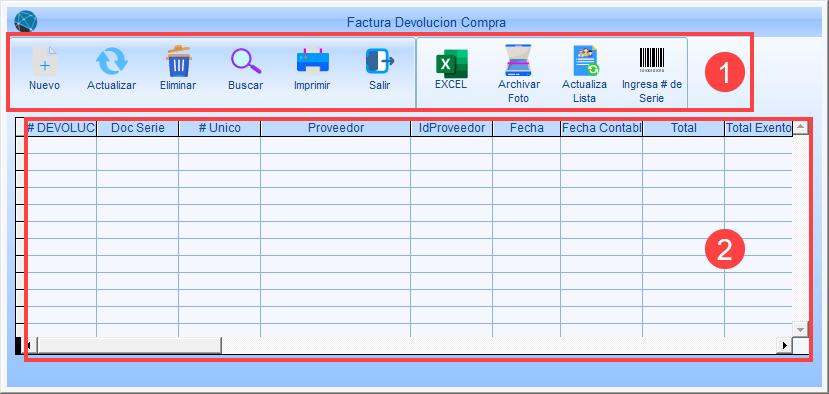Refresh using the Actualizar icon
The width and height of the screenshot is (829, 394).
(x=112, y=61)
